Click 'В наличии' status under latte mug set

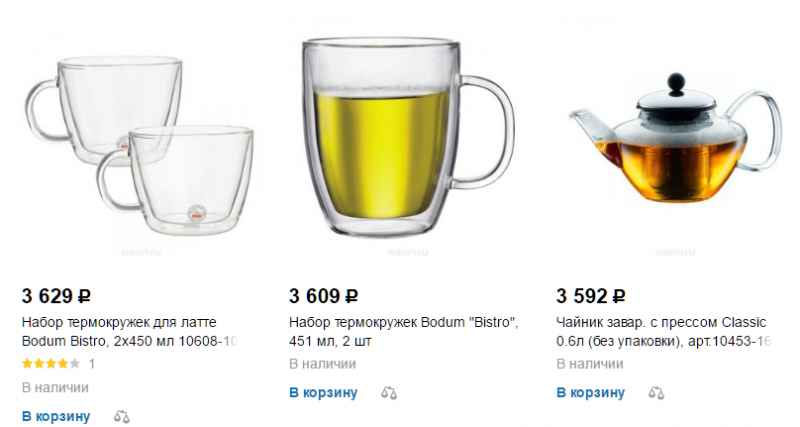pyautogui.click(x=55, y=388)
